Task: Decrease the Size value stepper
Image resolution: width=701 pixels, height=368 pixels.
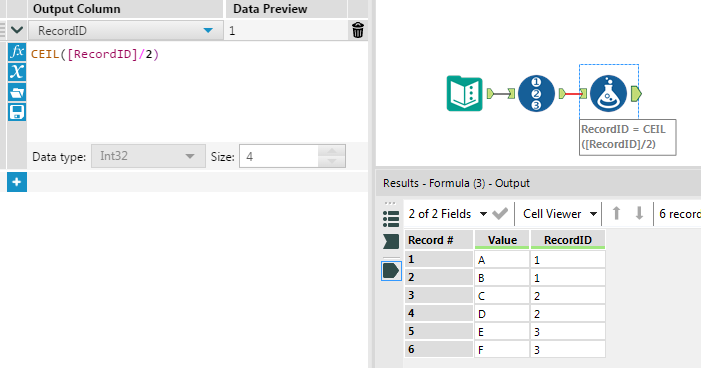Action: pos(332,162)
